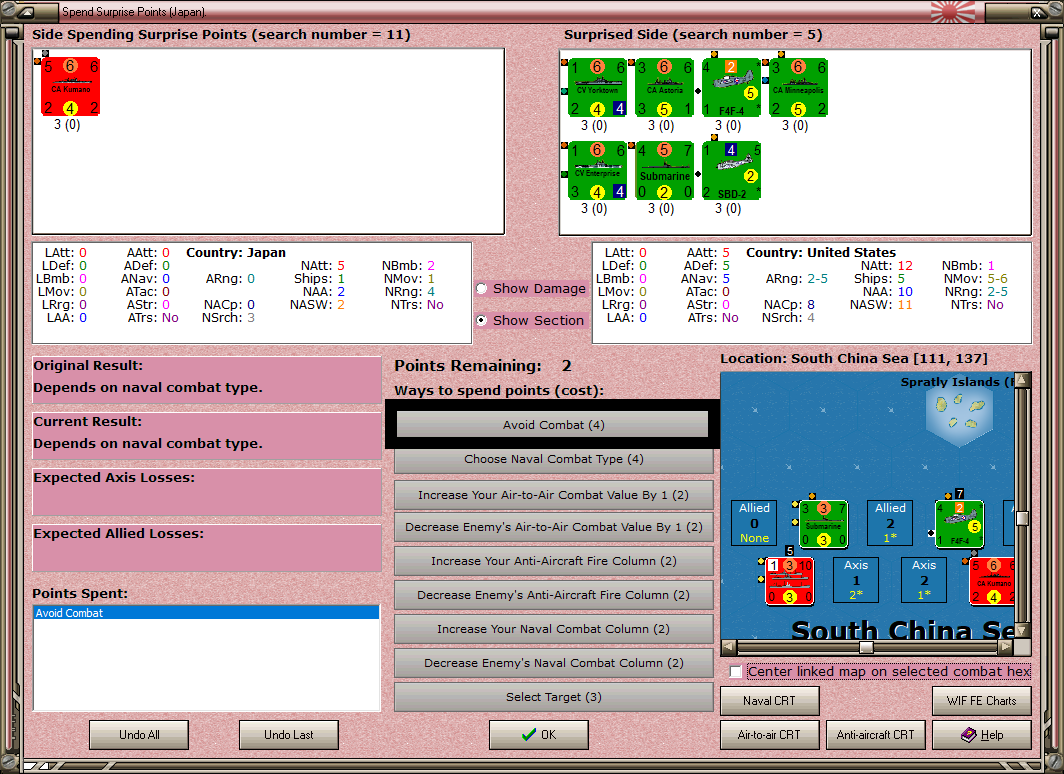Click Choose Naval Combat Type (4)
The height and width of the screenshot is (774, 1064).
pos(554,459)
